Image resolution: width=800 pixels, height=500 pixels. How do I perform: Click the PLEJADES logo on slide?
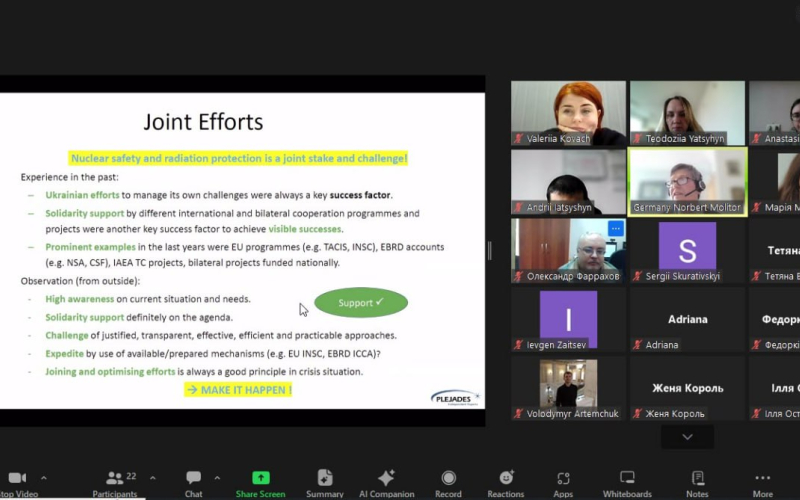pos(455,398)
